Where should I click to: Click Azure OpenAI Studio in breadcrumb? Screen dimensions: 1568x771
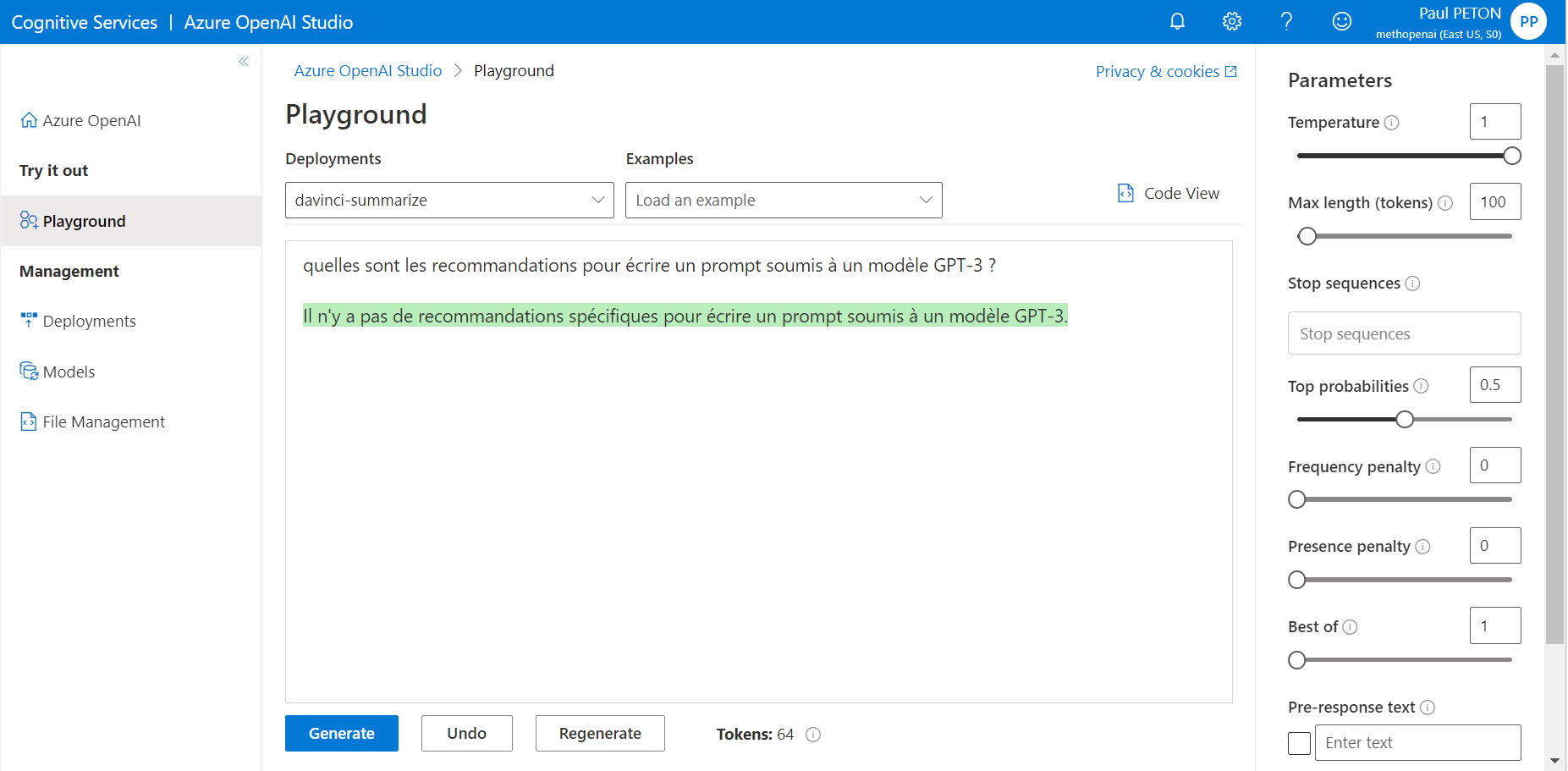point(367,70)
